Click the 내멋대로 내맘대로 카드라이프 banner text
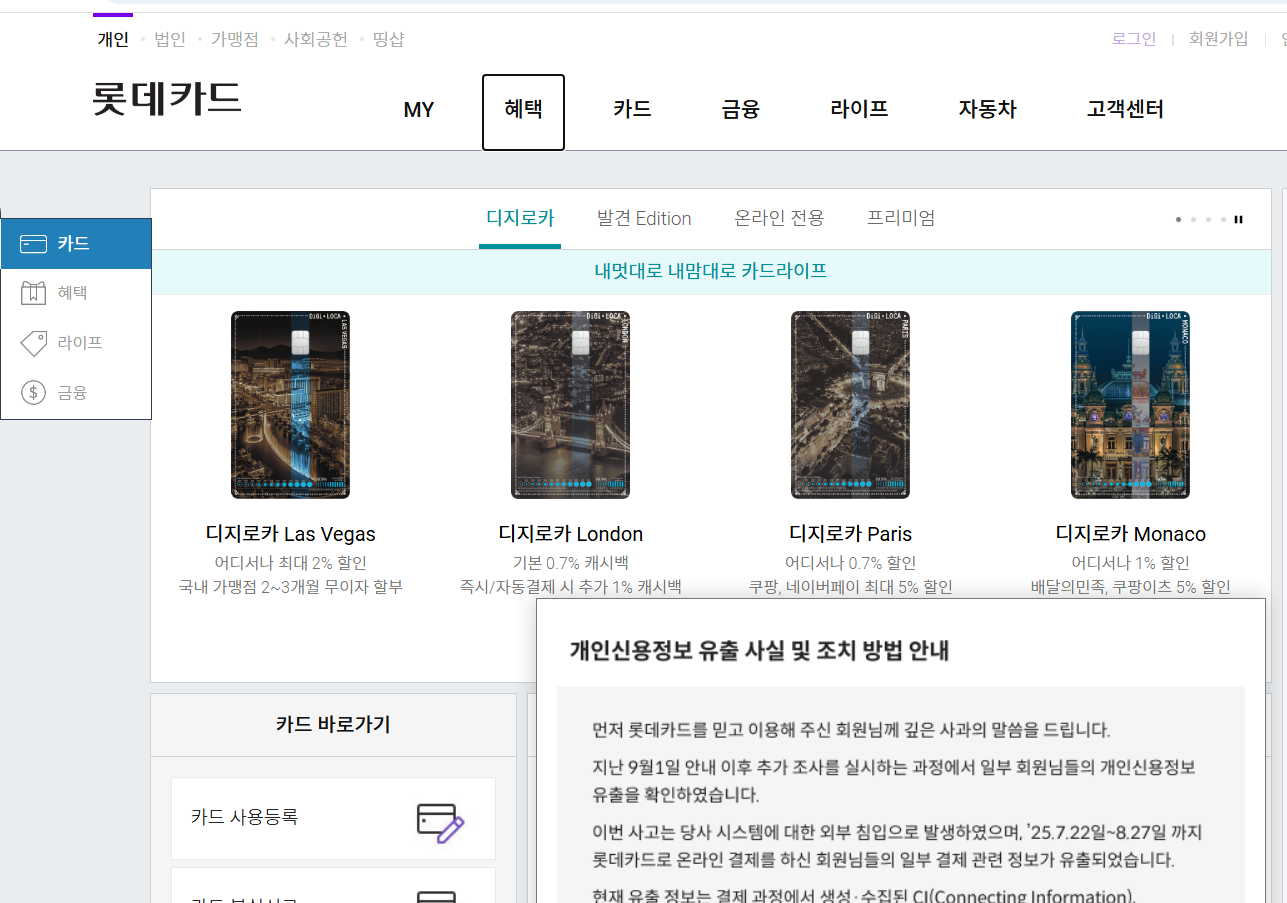 (x=711, y=271)
